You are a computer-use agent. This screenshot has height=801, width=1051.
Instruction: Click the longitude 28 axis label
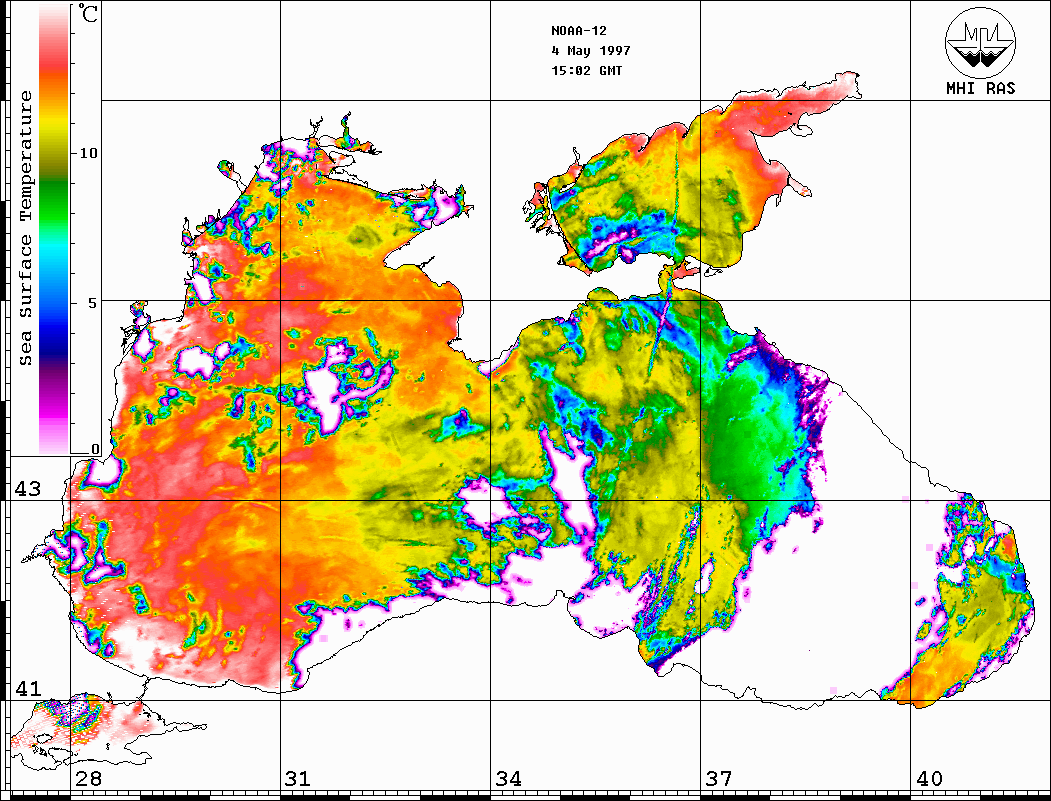click(x=88, y=779)
